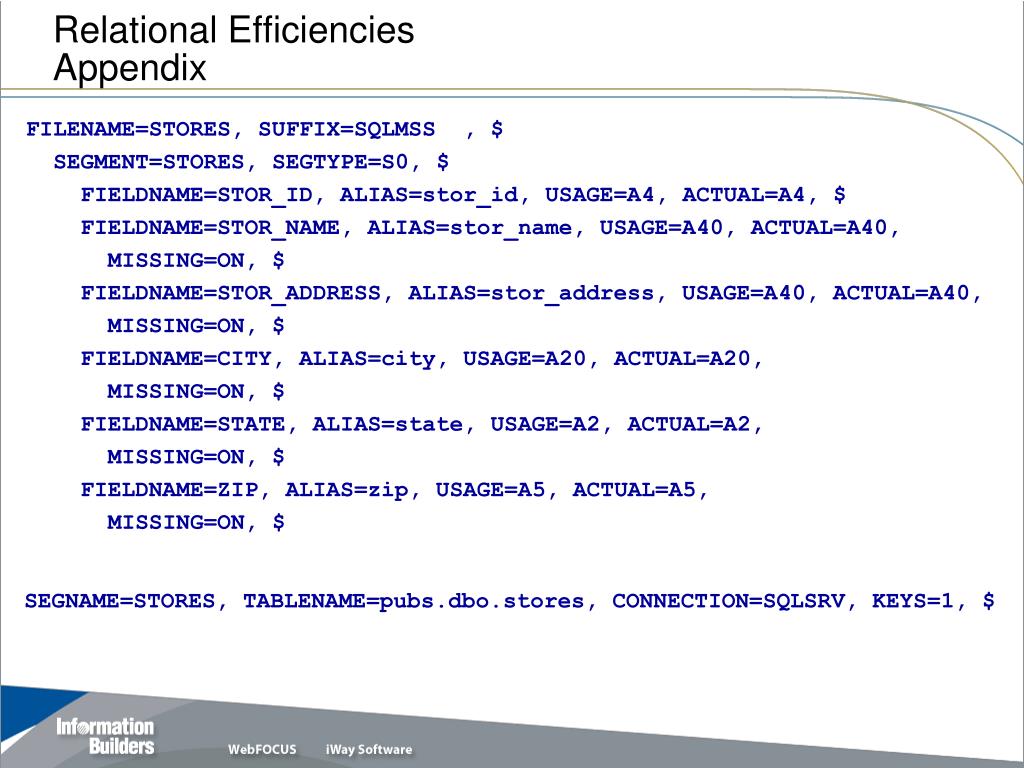Select the Relational Efficiencies title line
1024x768 pixels.
click(x=234, y=30)
